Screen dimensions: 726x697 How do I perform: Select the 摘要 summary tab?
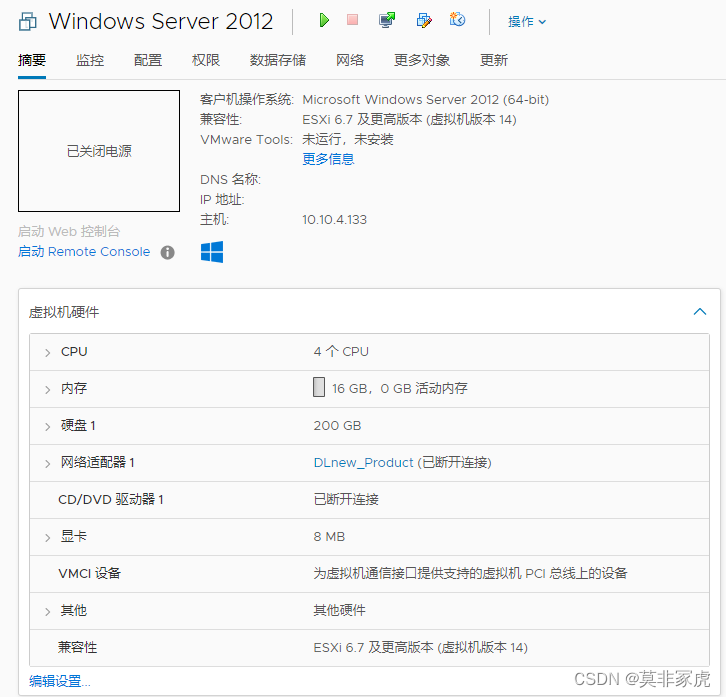[32, 60]
